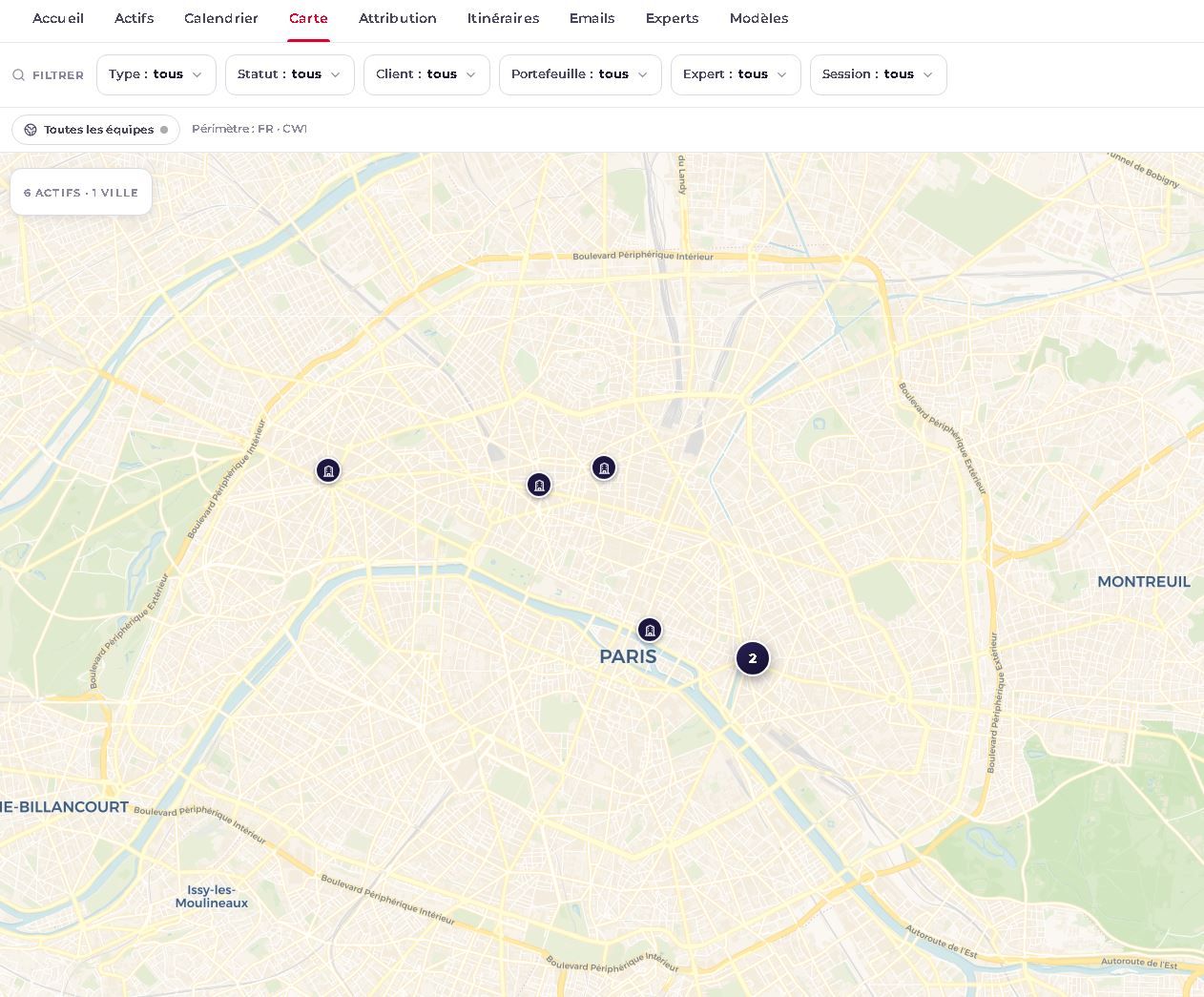
Task: Select the Carte tab
Action: point(308,18)
